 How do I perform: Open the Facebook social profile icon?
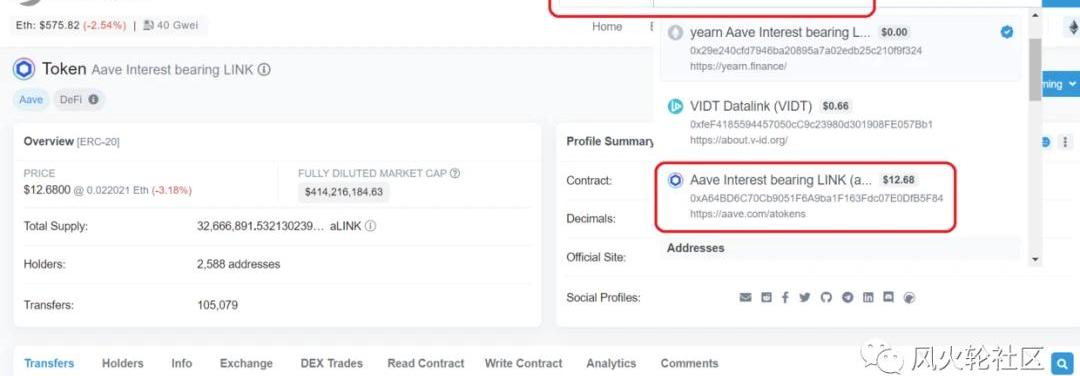tap(785, 297)
